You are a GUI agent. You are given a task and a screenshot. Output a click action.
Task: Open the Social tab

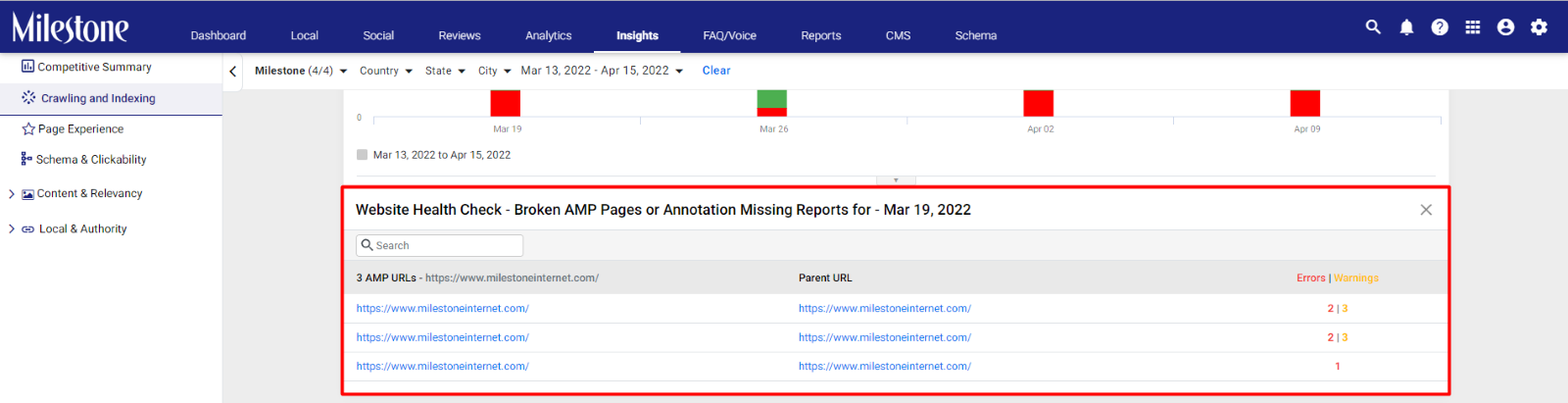(378, 35)
